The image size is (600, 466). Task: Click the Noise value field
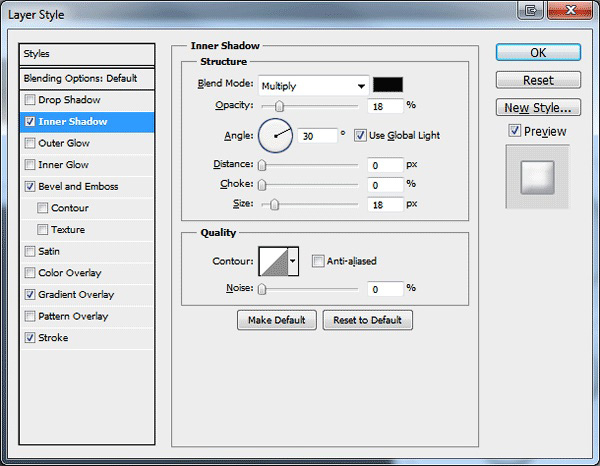pos(385,289)
